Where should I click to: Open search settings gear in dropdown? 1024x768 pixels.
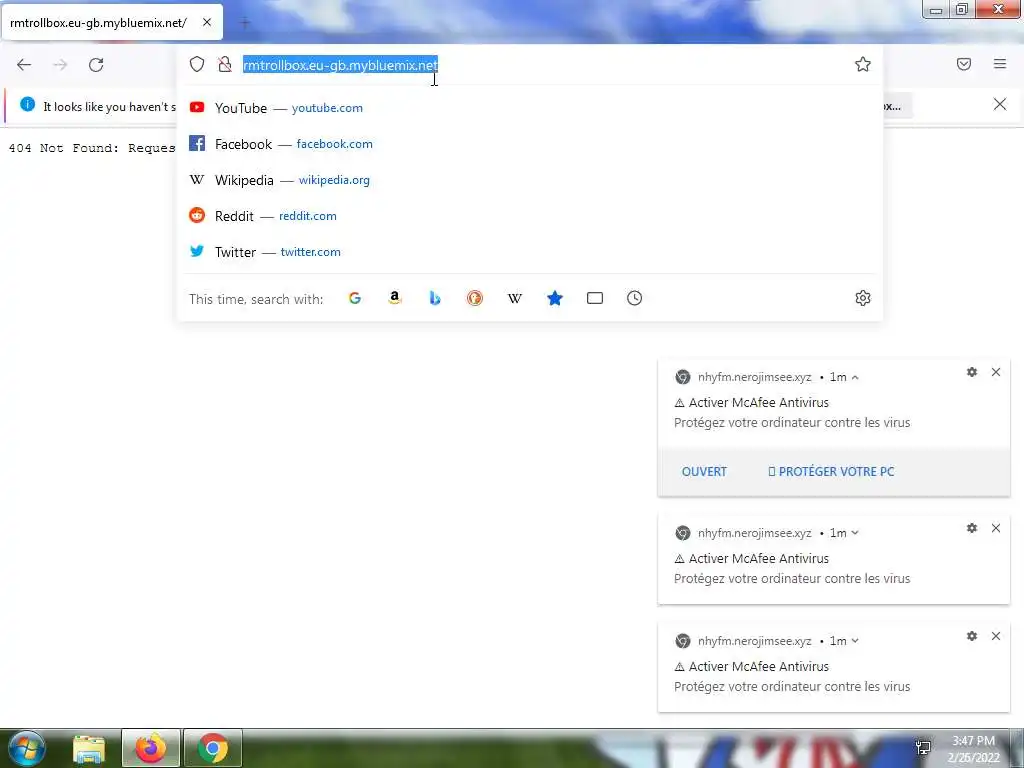(863, 298)
